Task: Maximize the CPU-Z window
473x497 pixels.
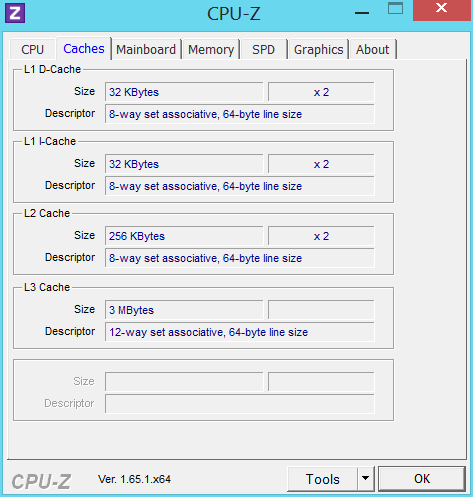Action: [x=395, y=8]
